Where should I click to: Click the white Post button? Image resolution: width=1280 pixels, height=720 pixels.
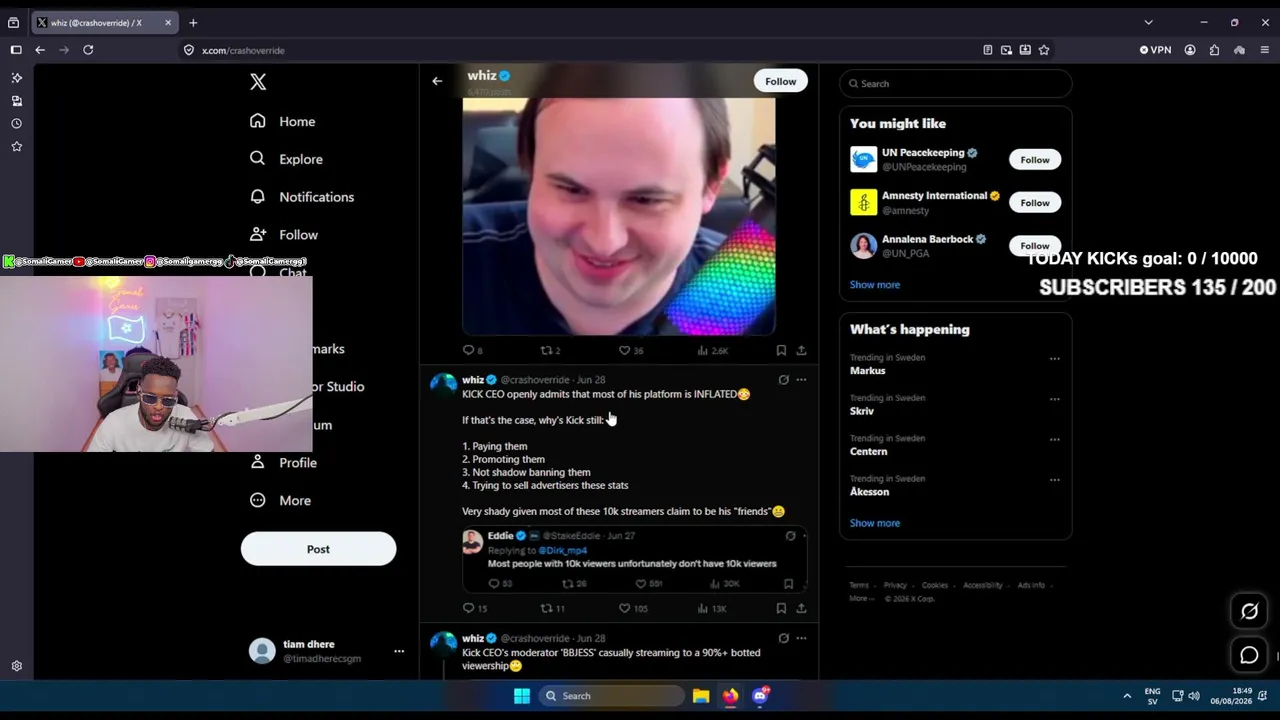coord(318,549)
